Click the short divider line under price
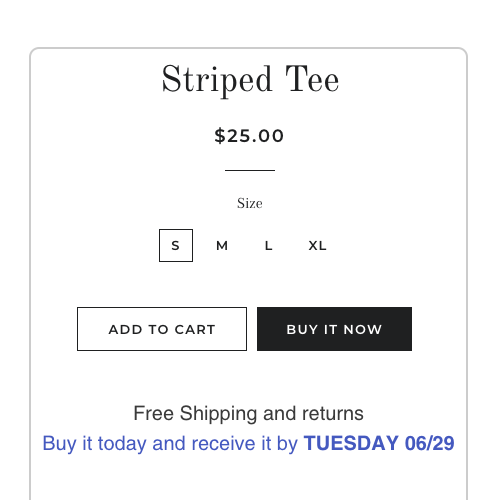The height and width of the screenshot is (500, 500). pos(250,170)
